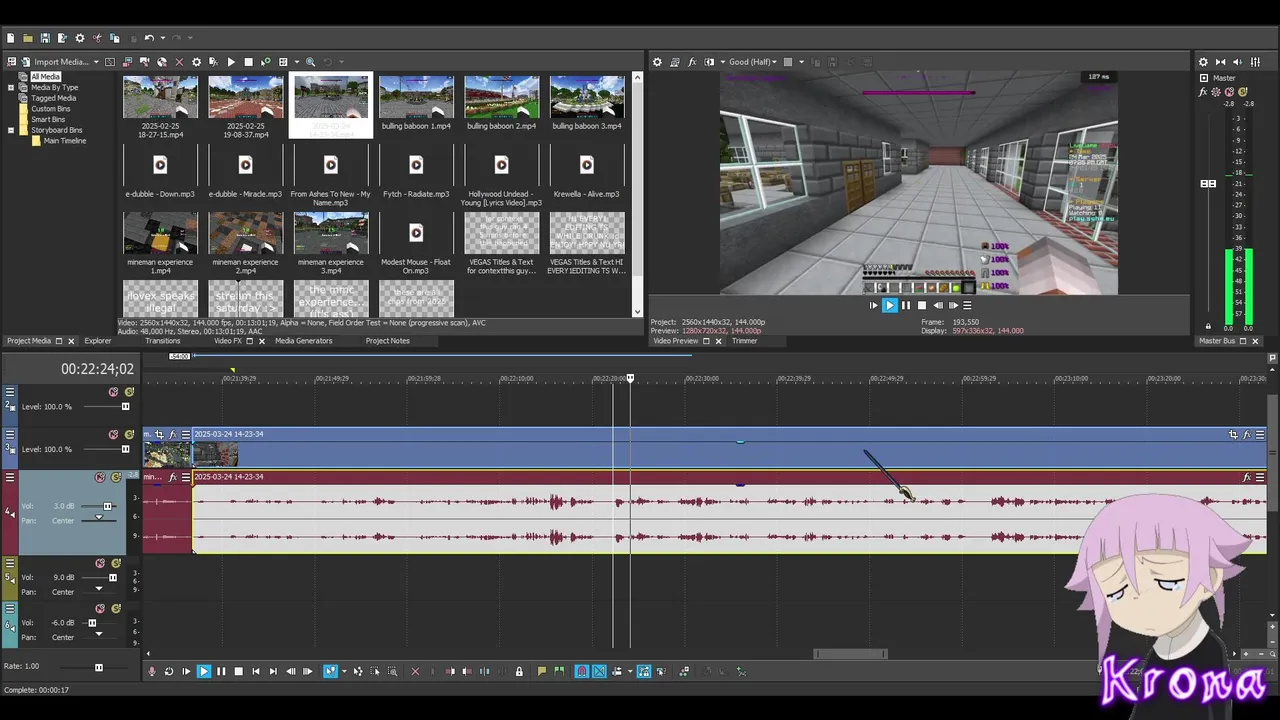1280x720 pixels.
Task: Open project properties gear in main toolbar
Action: (80, 38)
